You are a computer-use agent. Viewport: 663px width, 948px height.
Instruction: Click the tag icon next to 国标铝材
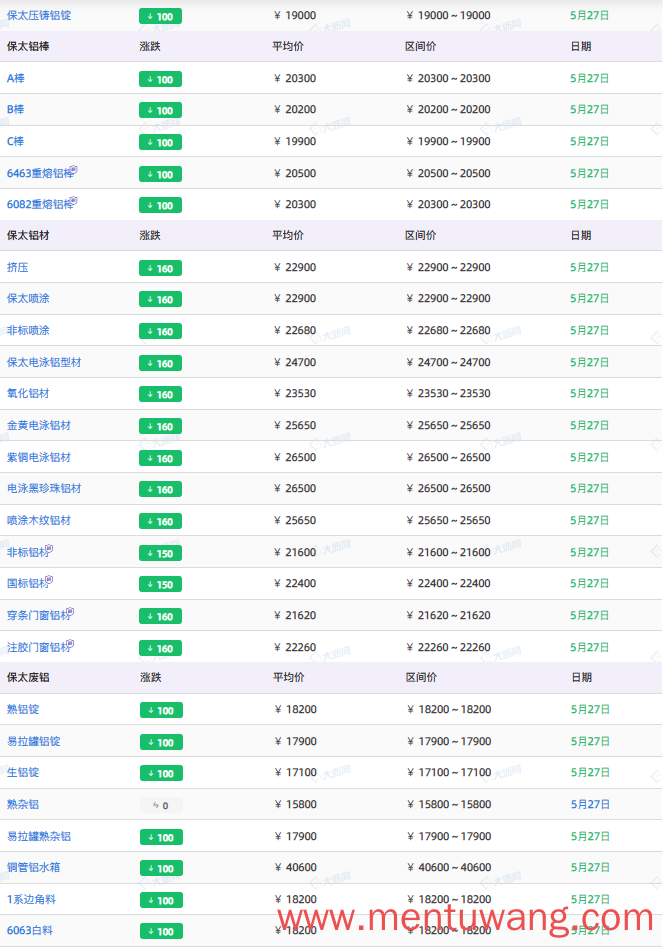tap(50, 580)
